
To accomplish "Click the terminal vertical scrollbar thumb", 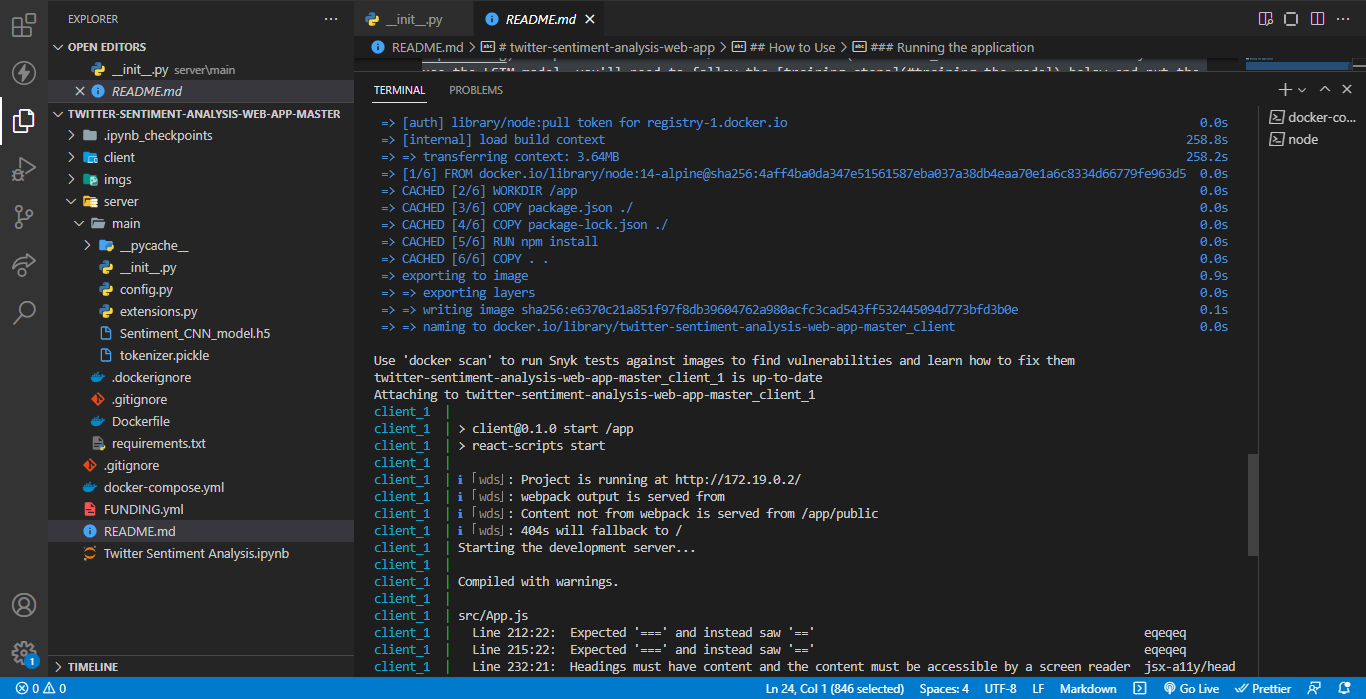I will point(1253,505).
